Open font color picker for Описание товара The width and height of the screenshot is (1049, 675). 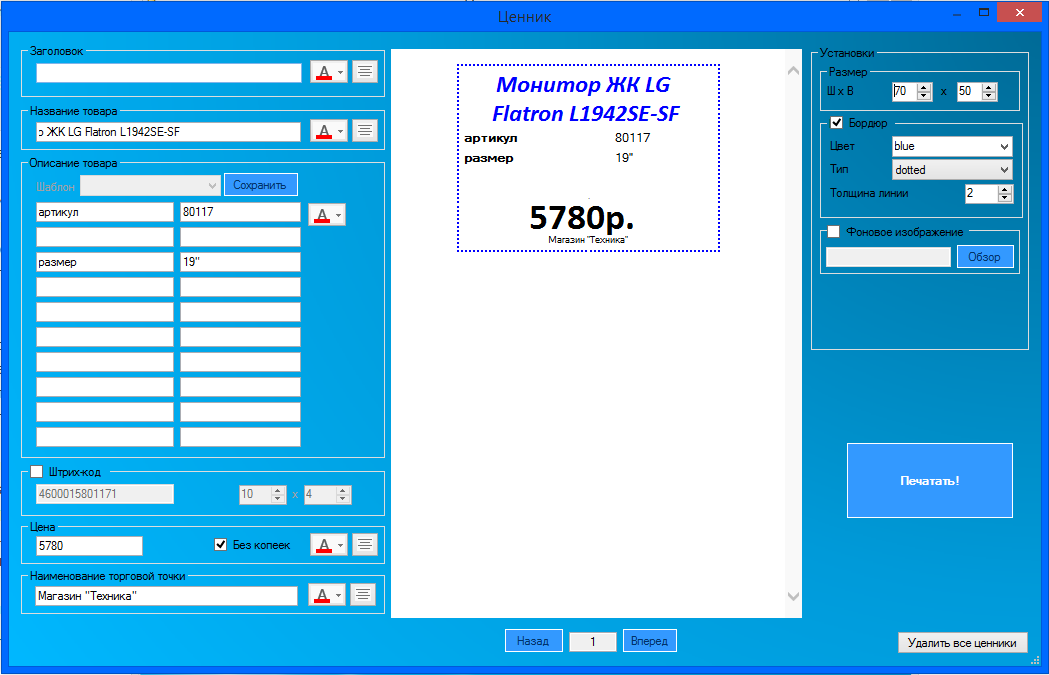[x=326, y=215]
